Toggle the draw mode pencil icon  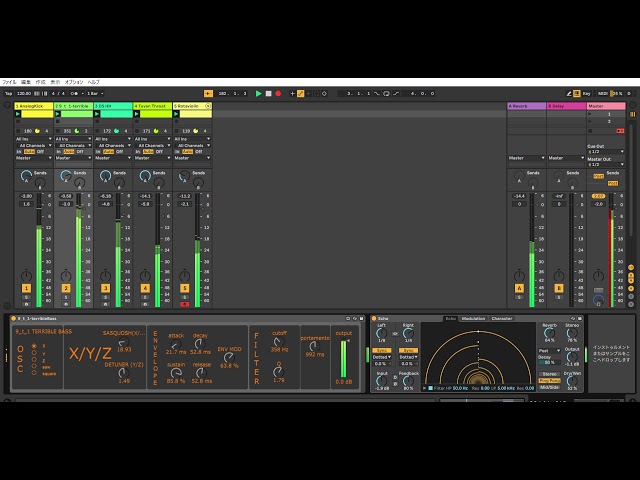(569, 93)
